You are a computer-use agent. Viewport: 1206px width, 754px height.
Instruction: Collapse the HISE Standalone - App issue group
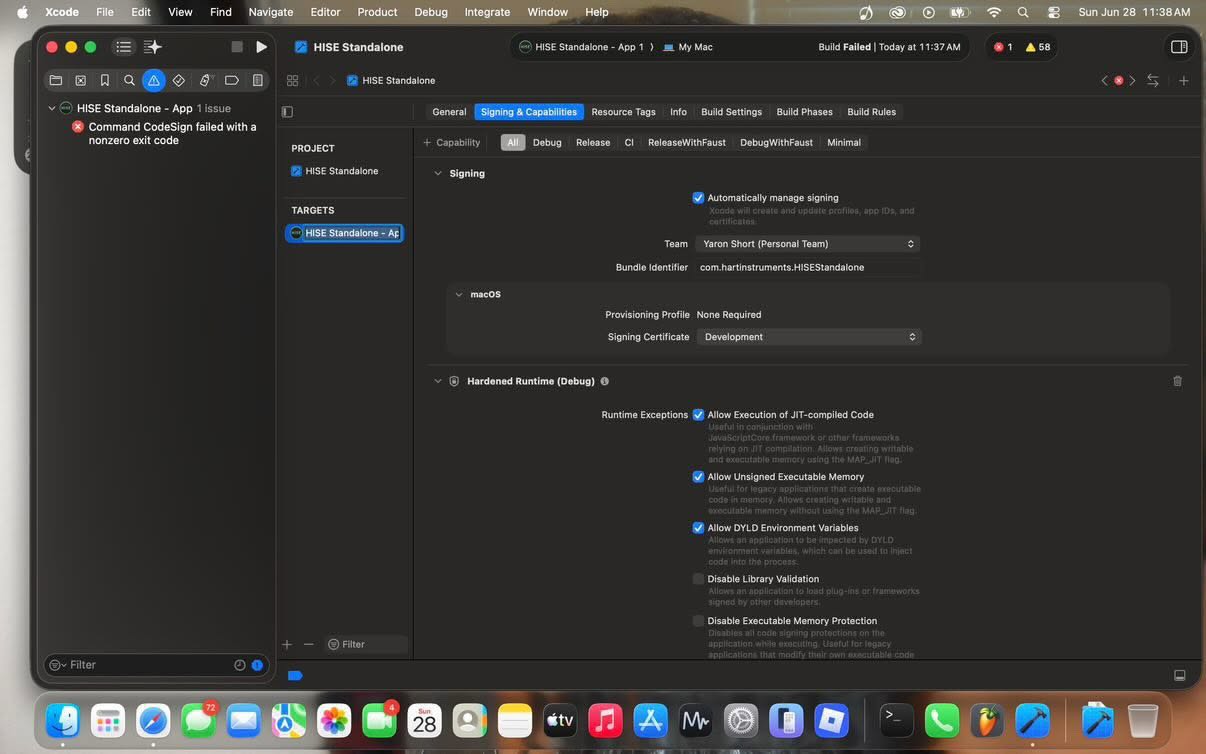click(51, 108)
